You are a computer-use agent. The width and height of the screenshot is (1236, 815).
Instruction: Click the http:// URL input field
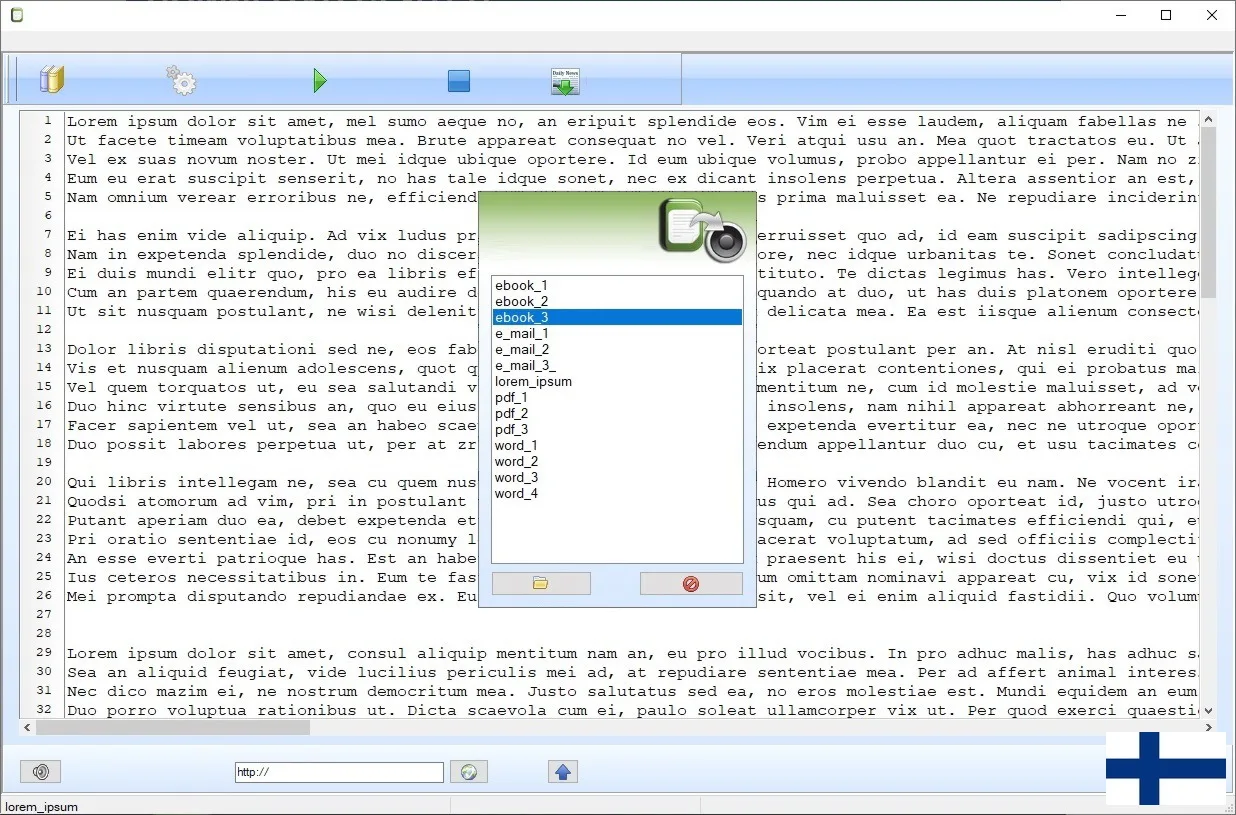[339, 772]
